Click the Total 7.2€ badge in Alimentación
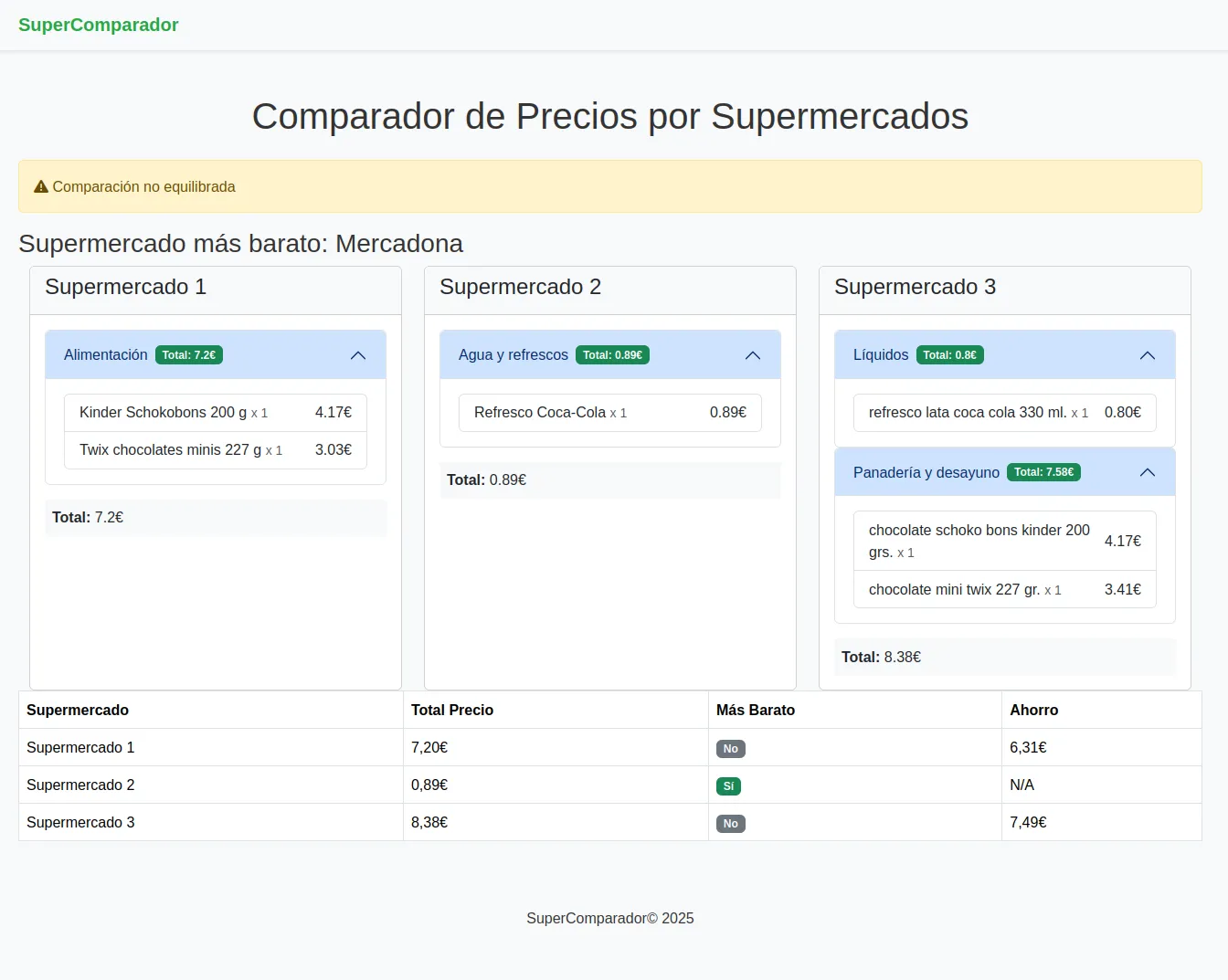Viewport: 1228px width, 980px height. [189, 354]
